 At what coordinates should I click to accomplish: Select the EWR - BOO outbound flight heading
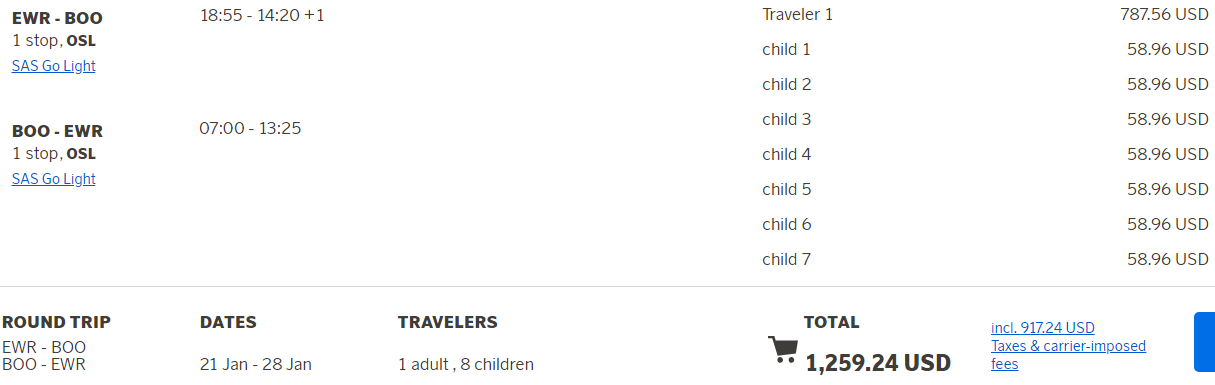coord(57,18)
